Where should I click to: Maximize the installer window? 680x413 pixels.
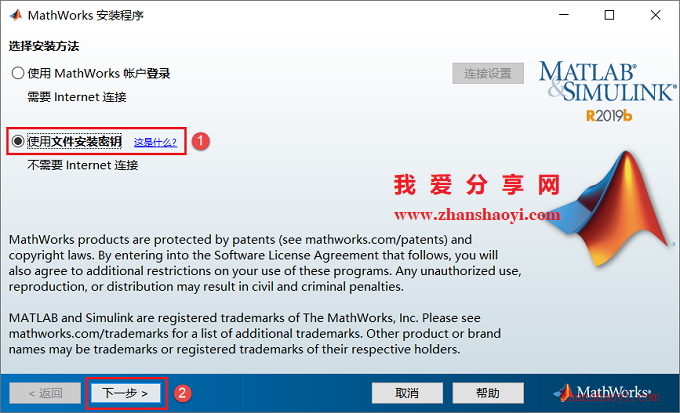pyautogui.click(x=609, y=15)
